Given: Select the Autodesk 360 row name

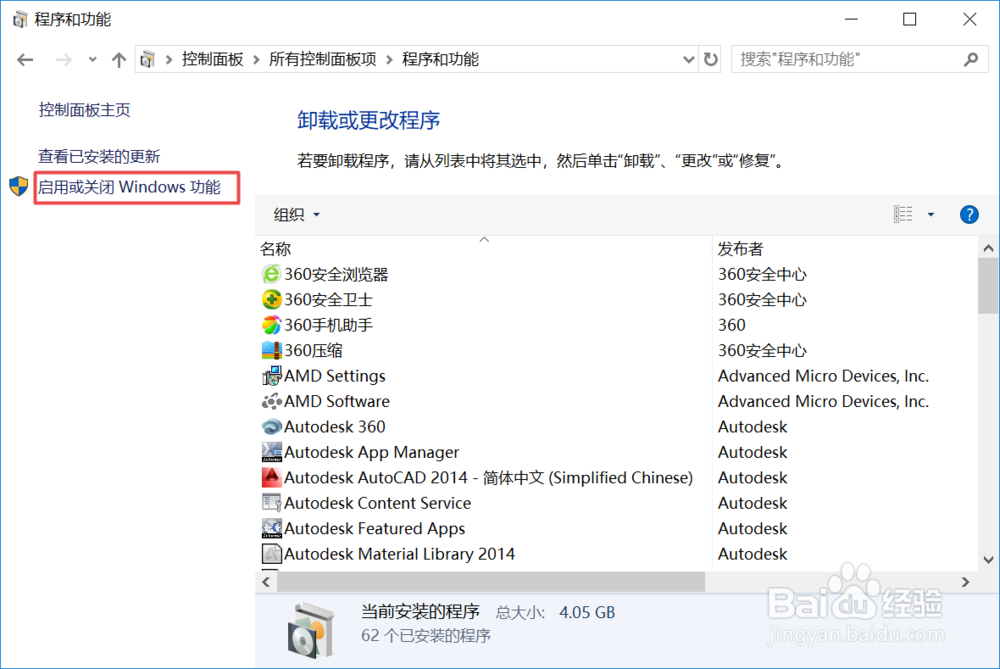Looking at the screenshot, I should pyautogui.click(x=334, y=427).
